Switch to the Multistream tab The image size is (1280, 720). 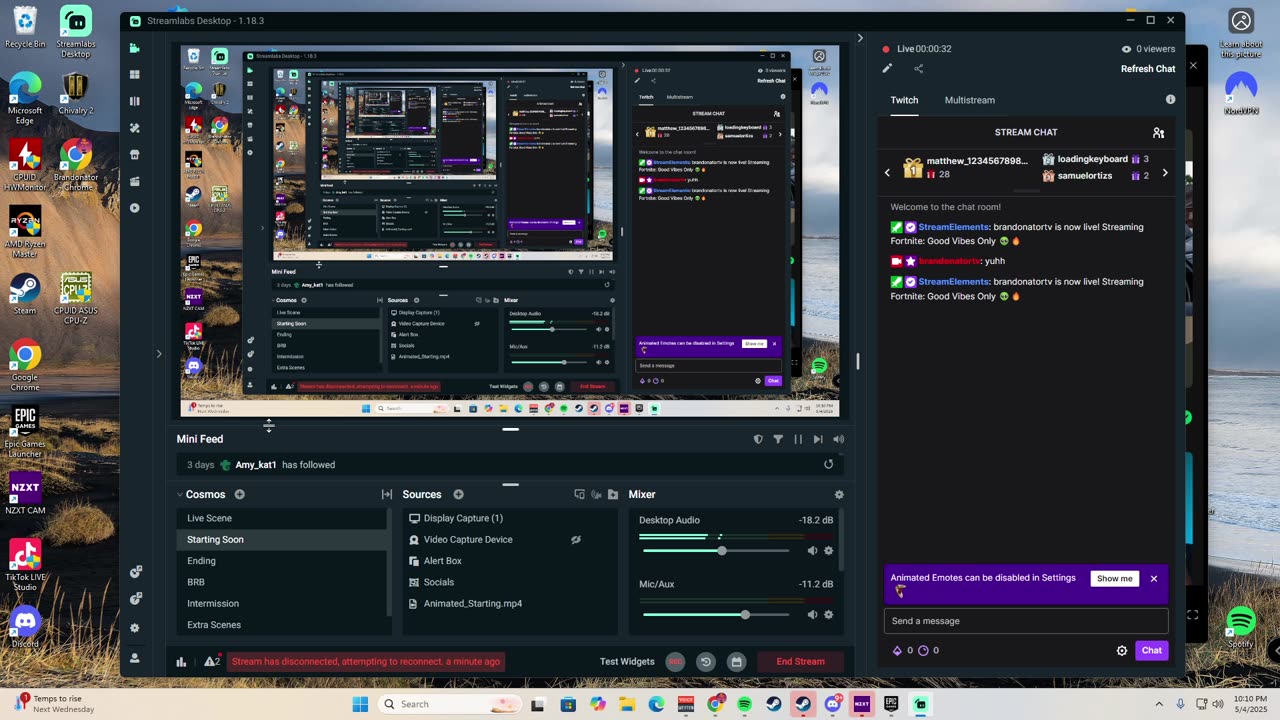coord(970,100)
